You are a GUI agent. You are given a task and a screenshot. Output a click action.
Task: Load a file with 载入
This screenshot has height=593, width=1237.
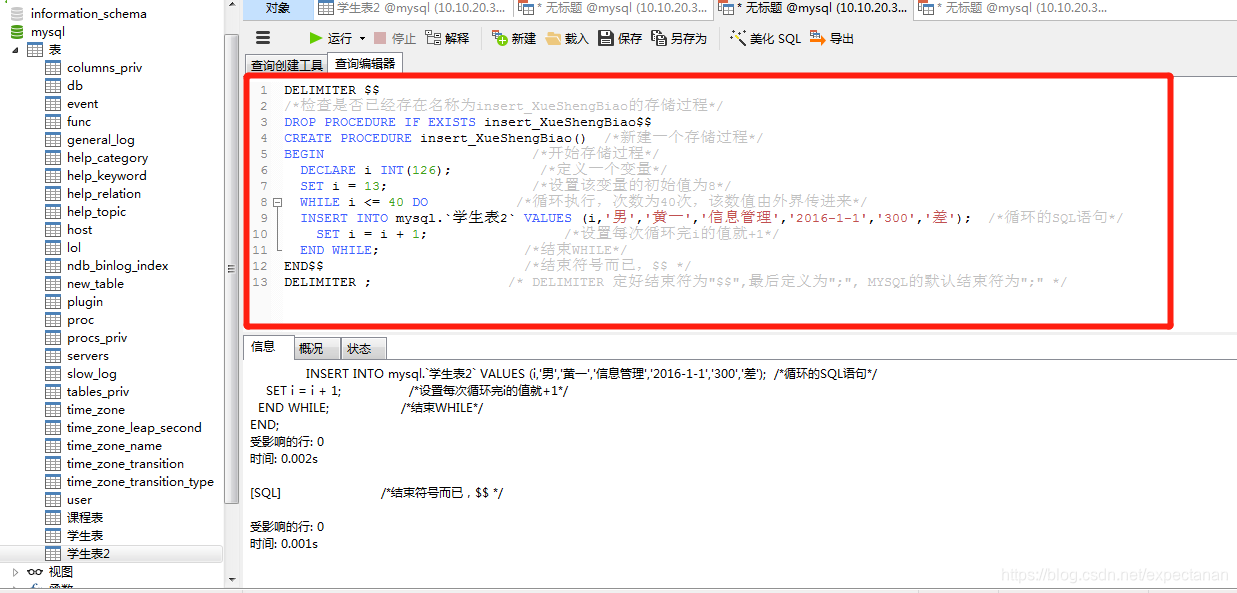click(x=567, y=38)
